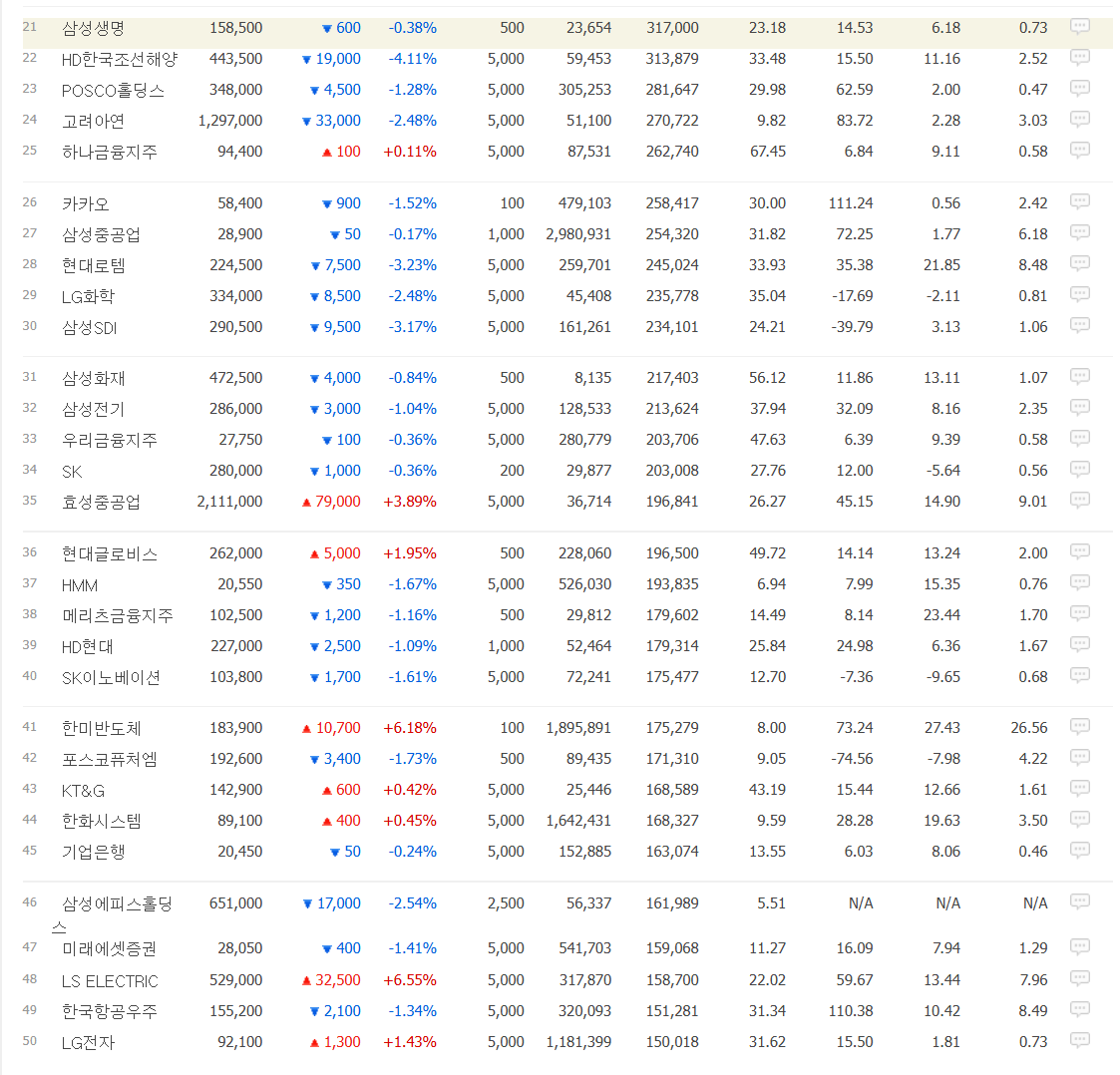Open discussion icon for 한화시스템 row
The image size is (1120, 1075).
tap(1079, 819)
